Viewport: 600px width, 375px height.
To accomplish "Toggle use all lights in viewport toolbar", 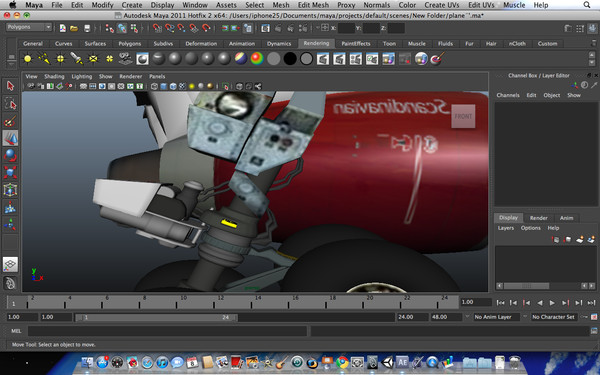I will [x=192, y=86].
